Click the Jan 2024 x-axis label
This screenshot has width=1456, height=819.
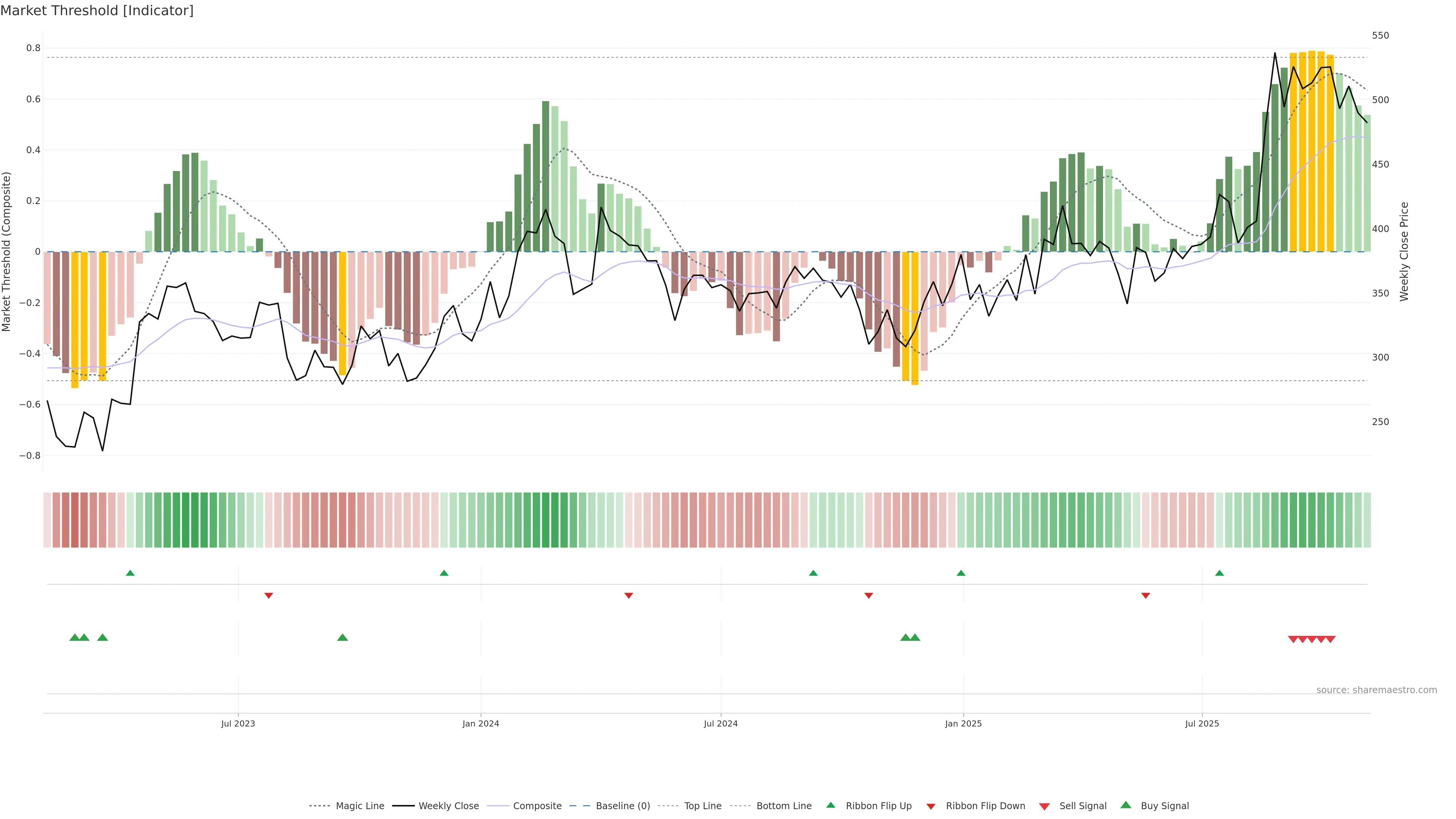click(x=480, y=723)
